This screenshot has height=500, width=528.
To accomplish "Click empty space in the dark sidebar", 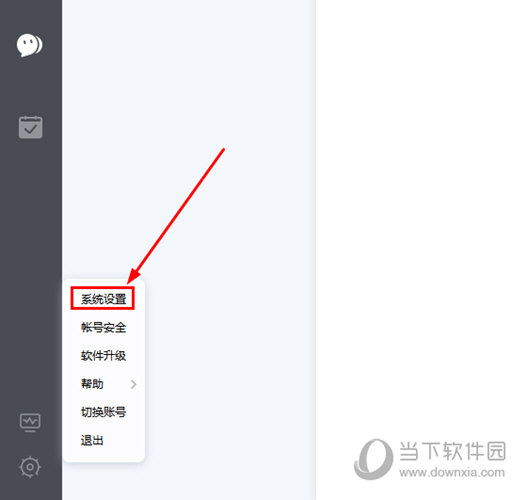I will click(x=31, y=269).
